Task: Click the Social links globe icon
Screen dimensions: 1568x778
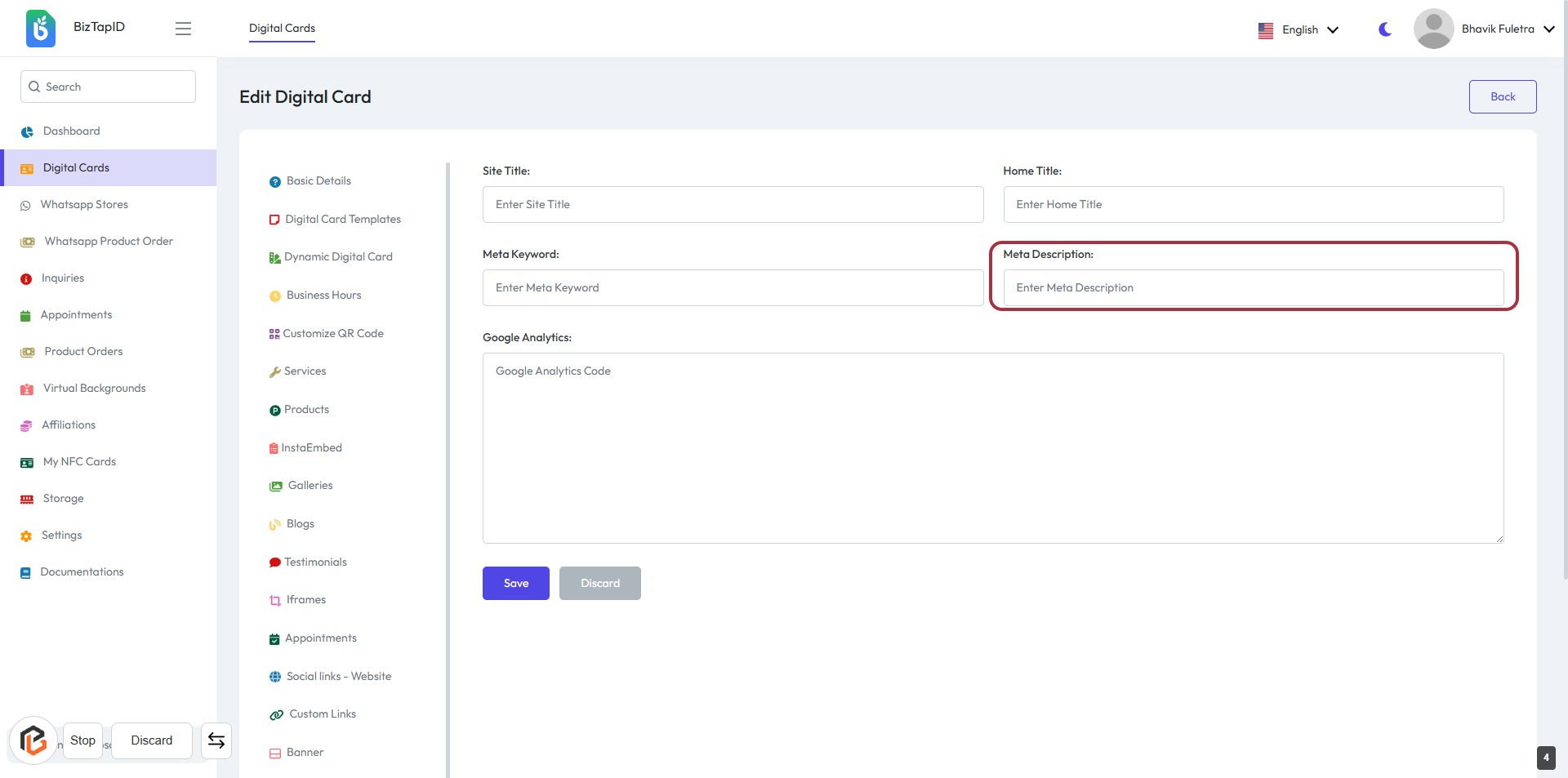Action: coord(275,677)
